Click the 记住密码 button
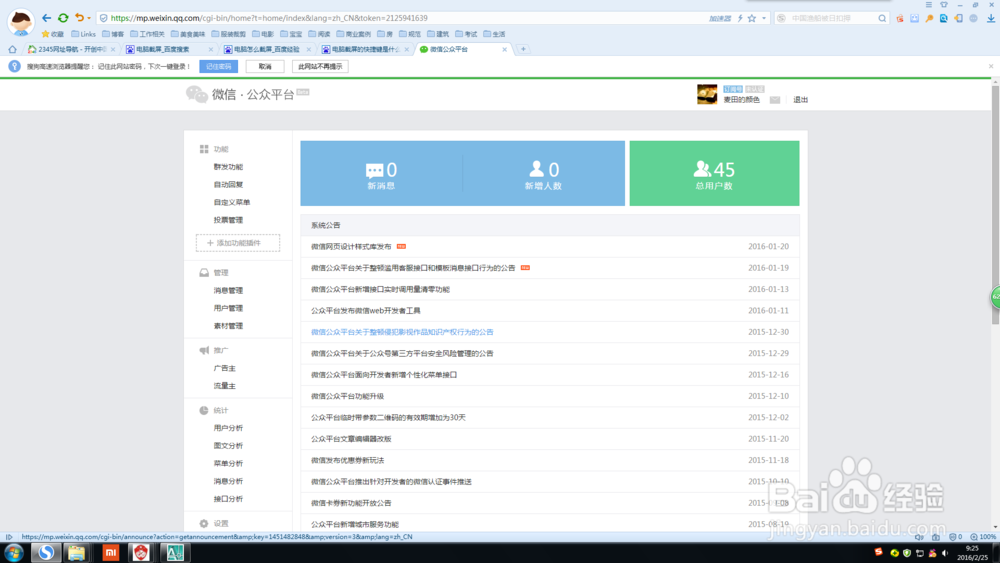Viewport: 1000px width, 563px height. [x=219, y=66]
